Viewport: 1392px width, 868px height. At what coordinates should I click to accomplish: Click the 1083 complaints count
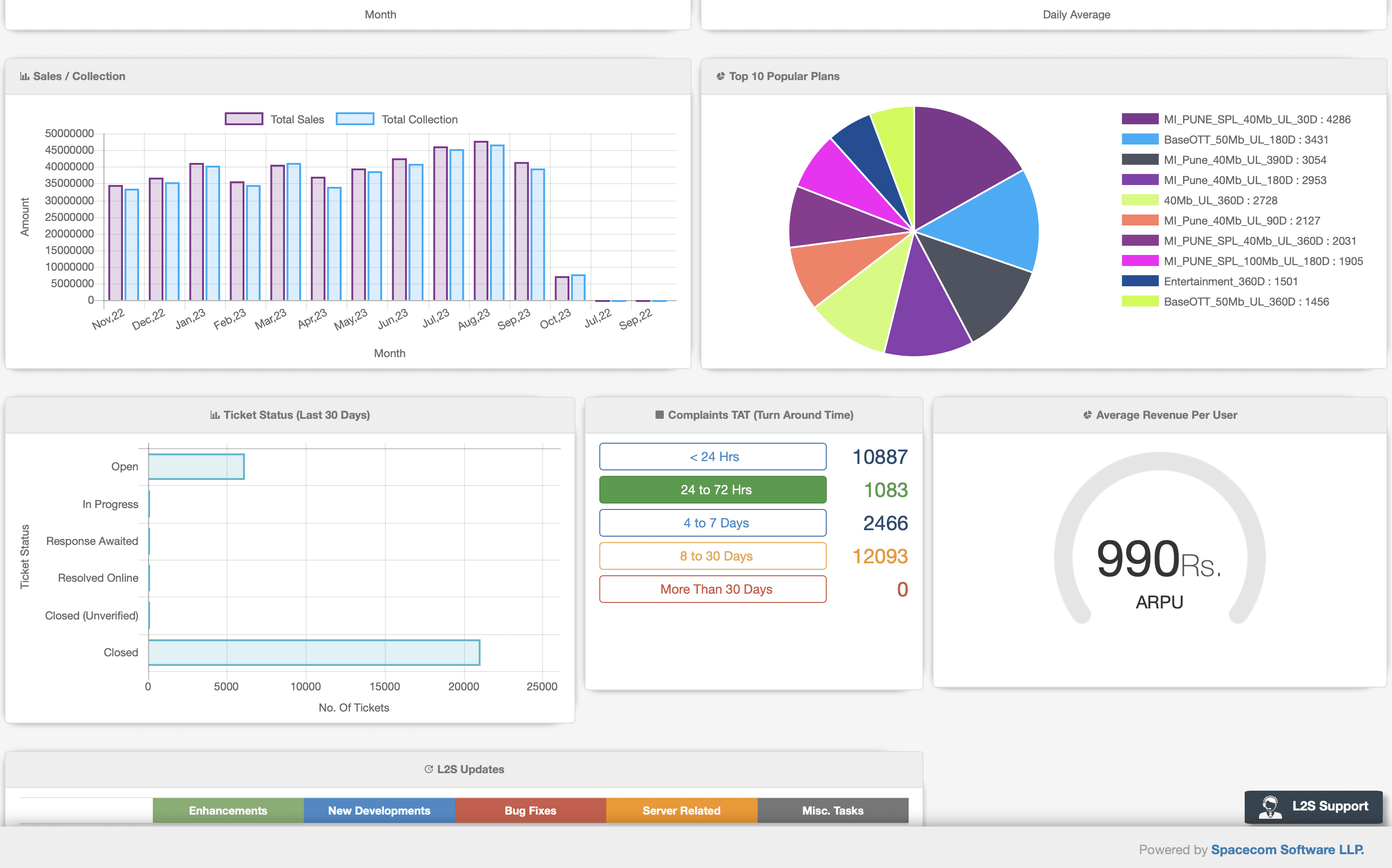pyautogui.click(x=886, y=490)
